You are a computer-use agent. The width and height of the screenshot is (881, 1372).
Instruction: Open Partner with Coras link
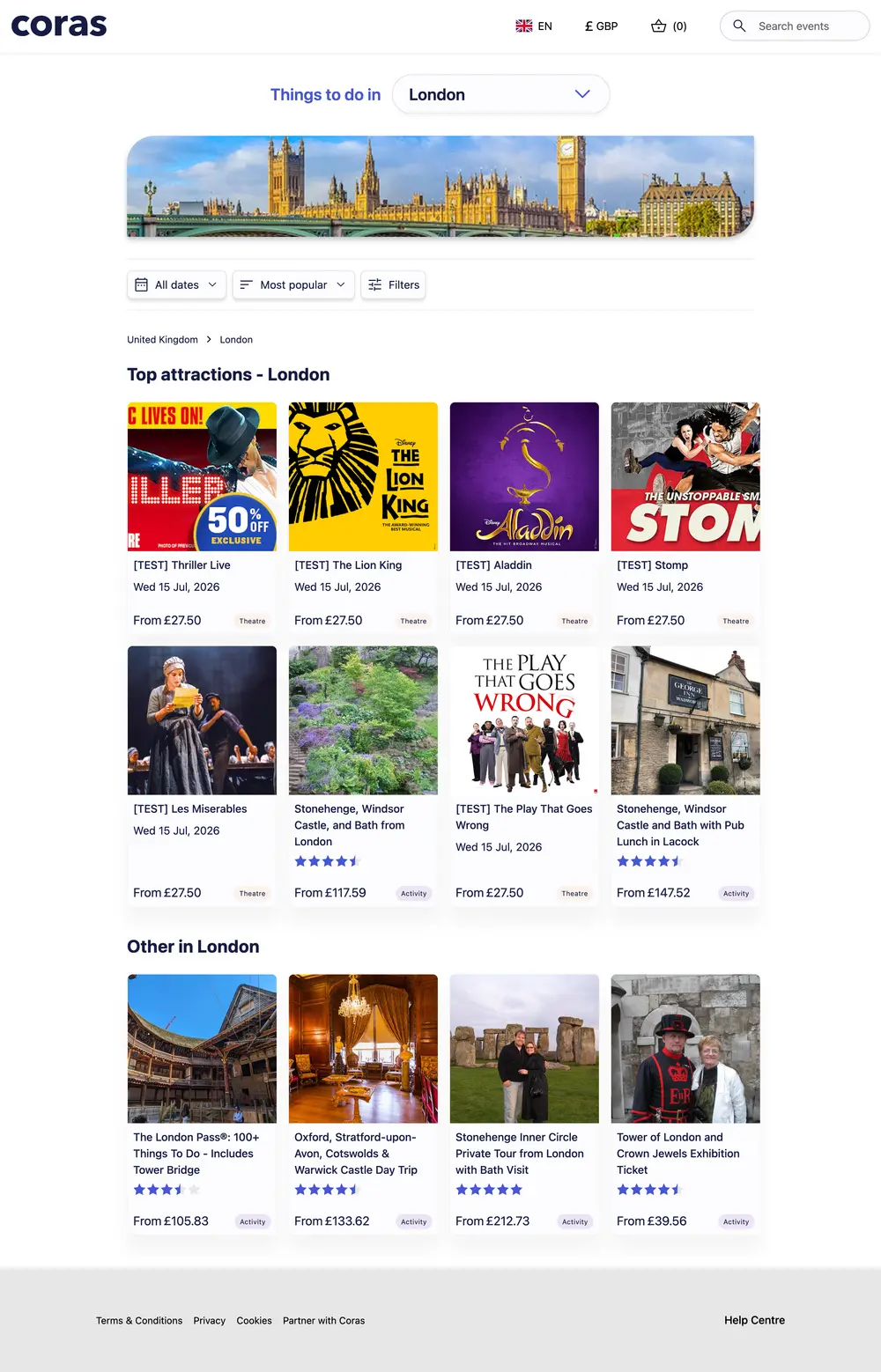click(323, 1321)
